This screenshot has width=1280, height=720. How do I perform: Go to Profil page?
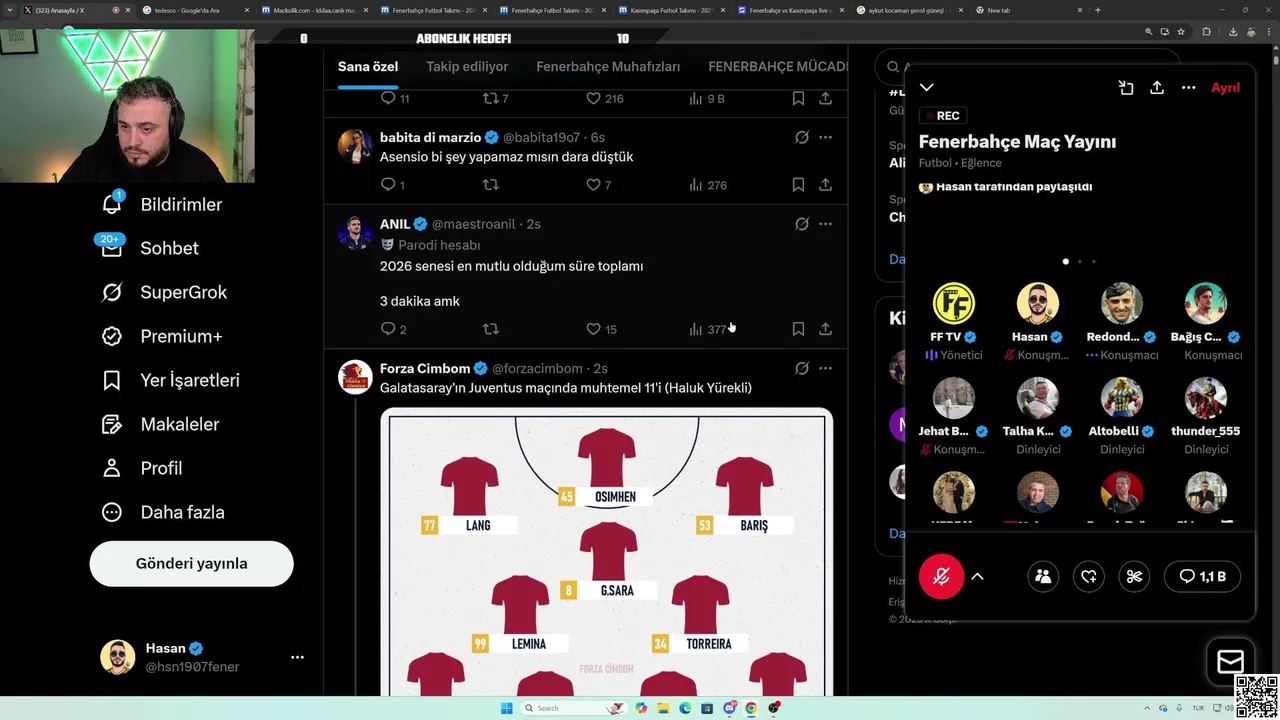click(141, 468)
